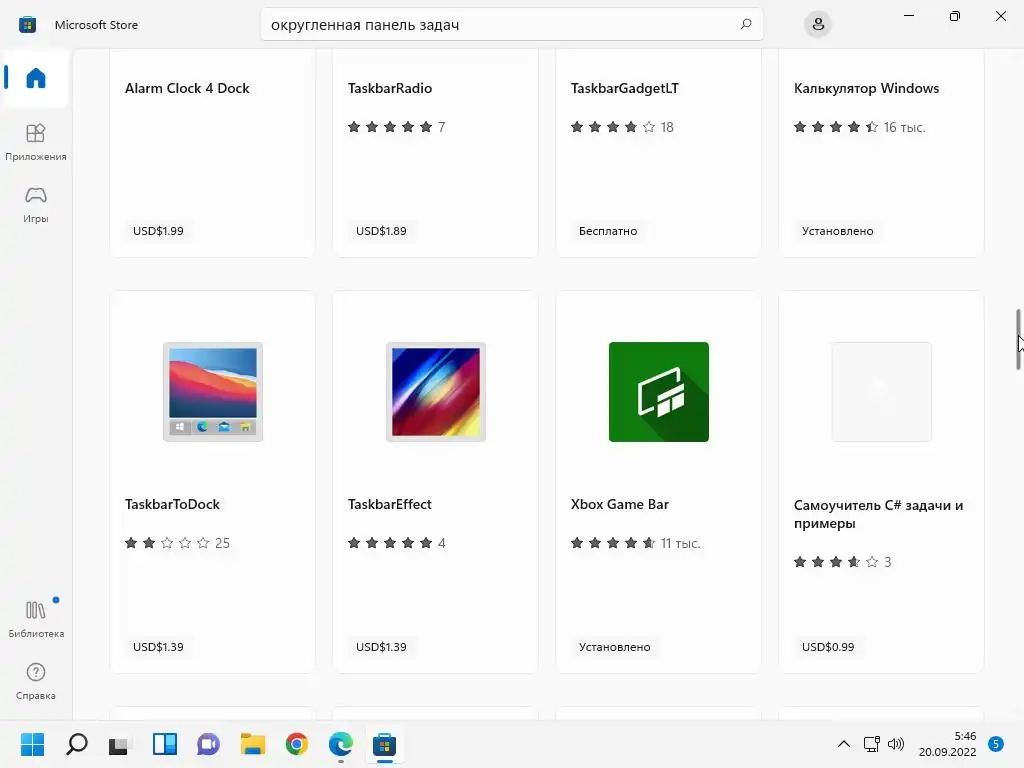Open Task View on the taskbar

pyautogui.click(x=120, y=744)
